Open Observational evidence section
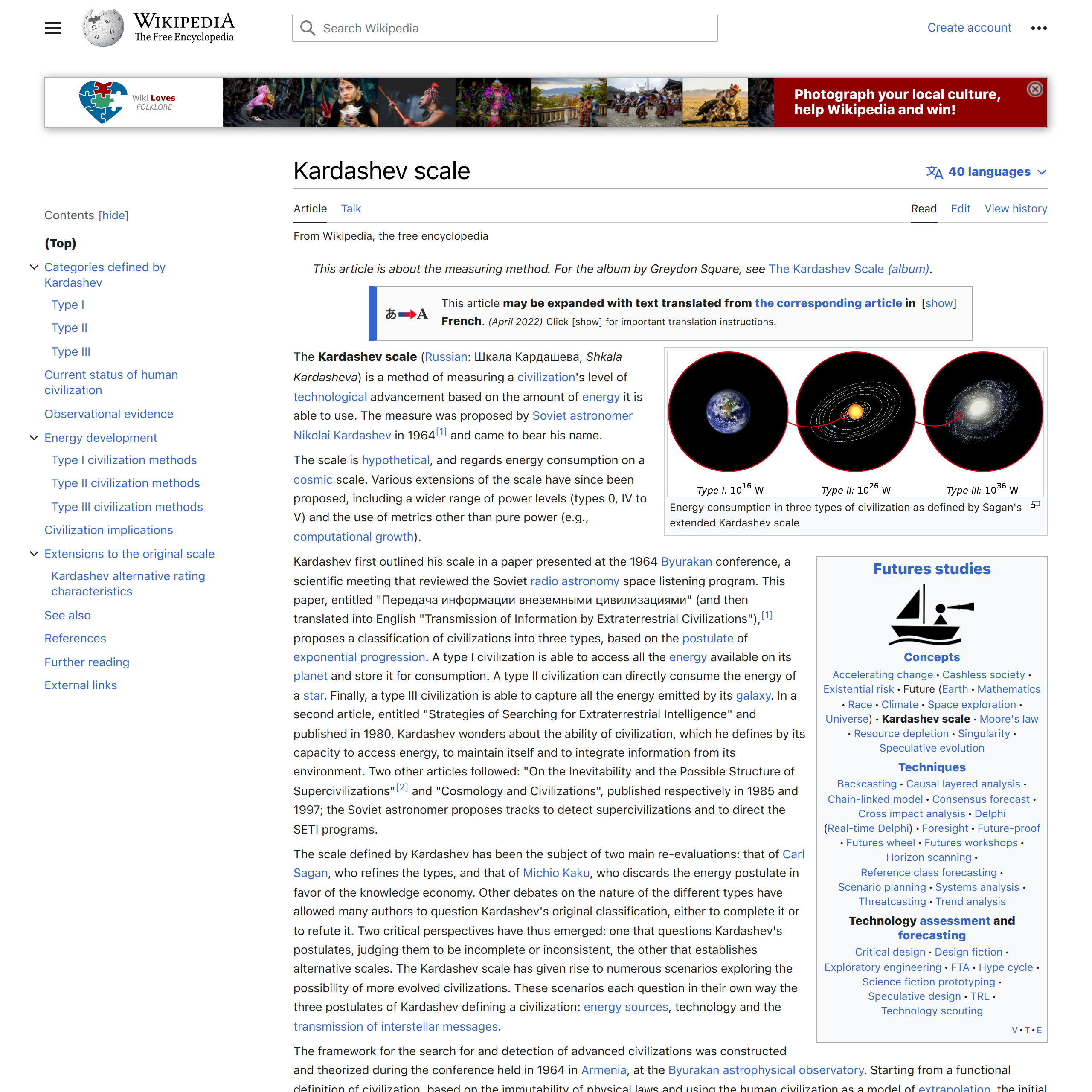 [x=109, y=414]
